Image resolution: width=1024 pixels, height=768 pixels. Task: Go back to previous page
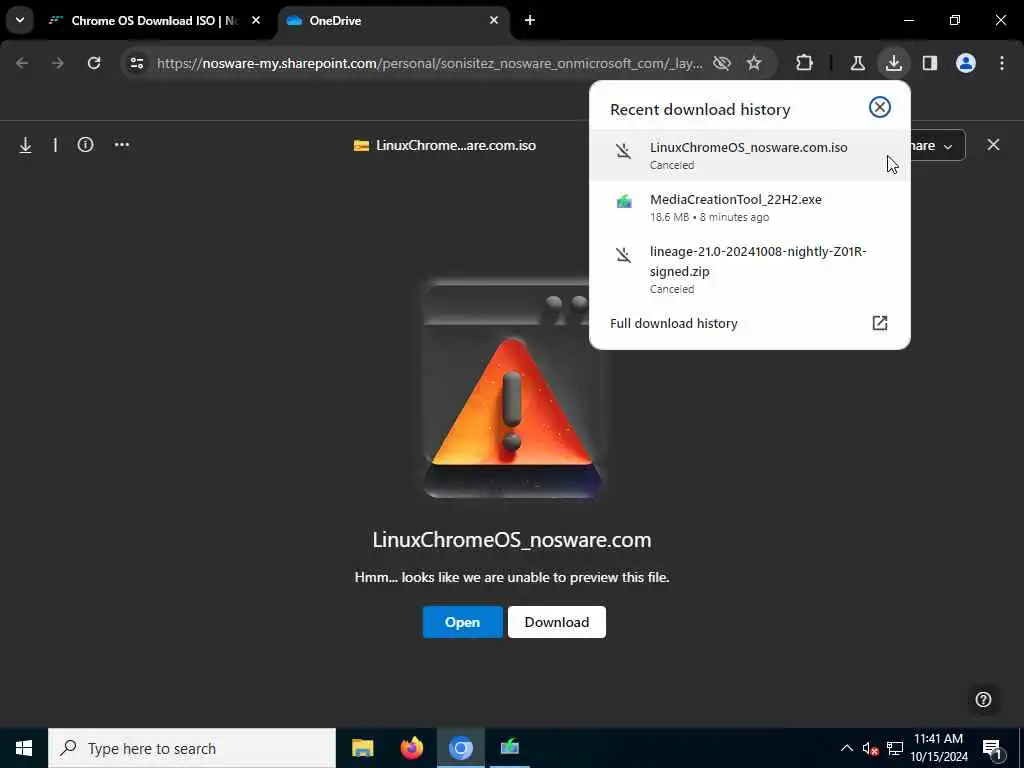(22, 63)
